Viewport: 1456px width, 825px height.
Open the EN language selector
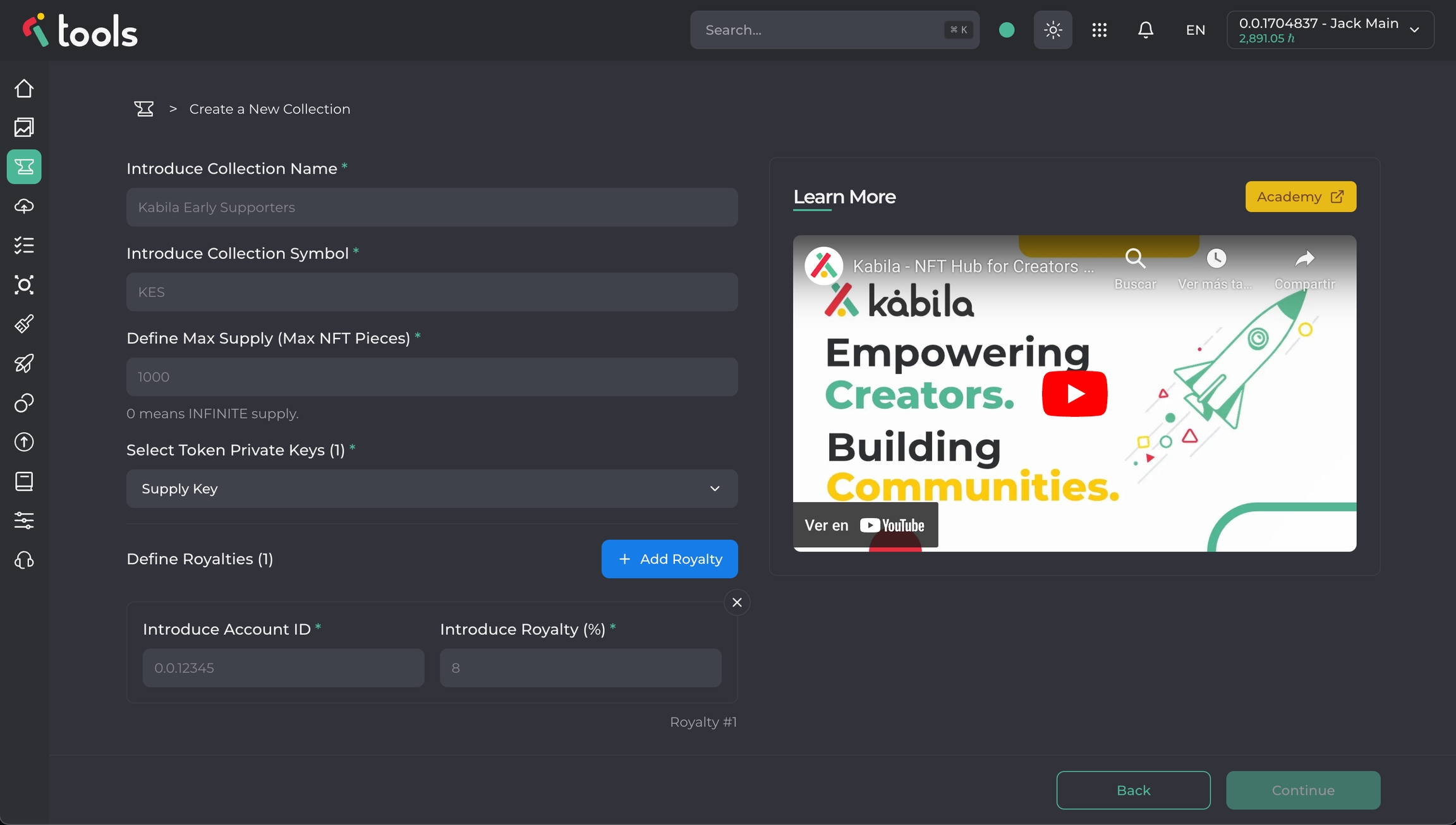1195,30
